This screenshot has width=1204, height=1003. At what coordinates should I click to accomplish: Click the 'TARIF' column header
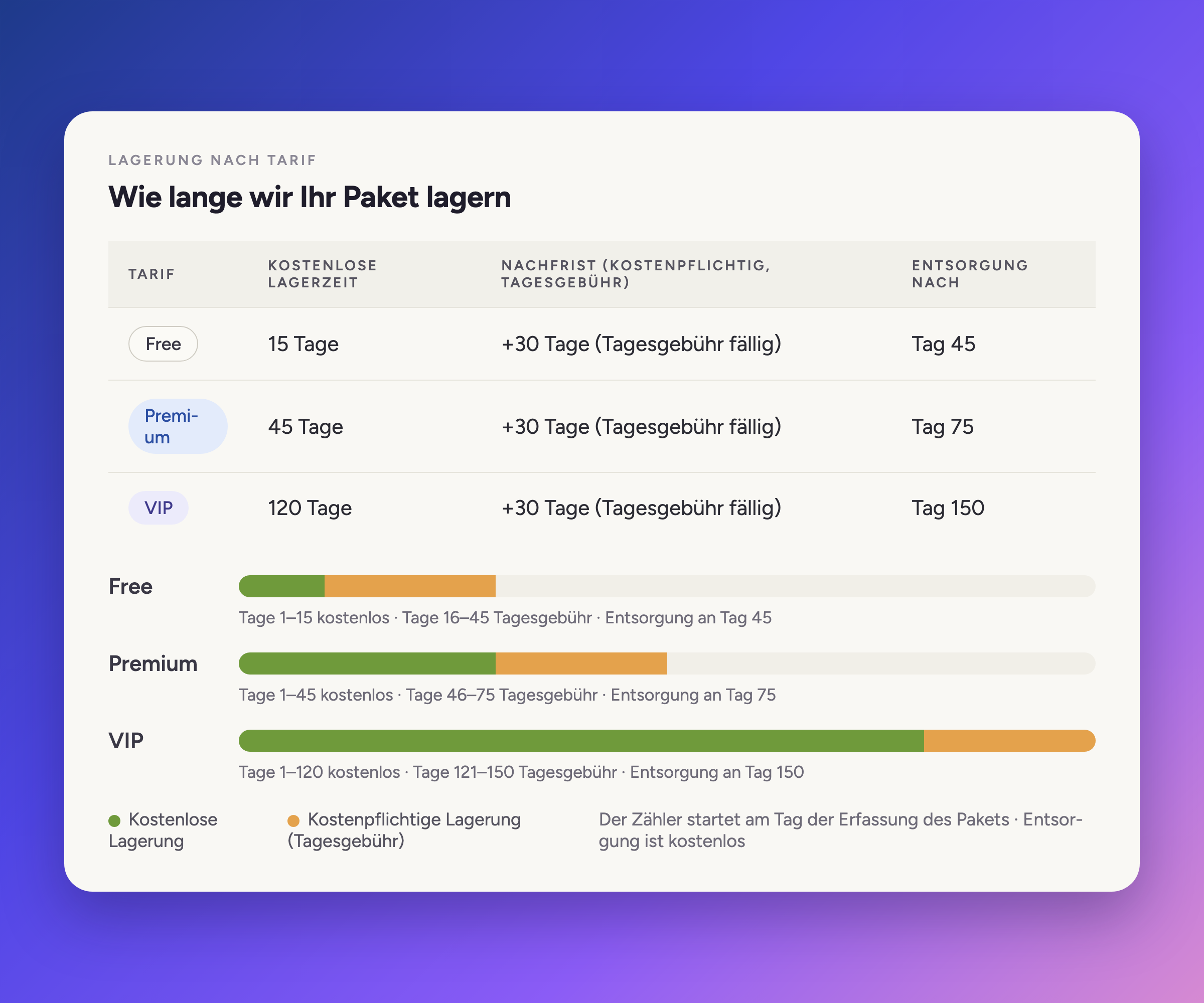click(152, 274)
